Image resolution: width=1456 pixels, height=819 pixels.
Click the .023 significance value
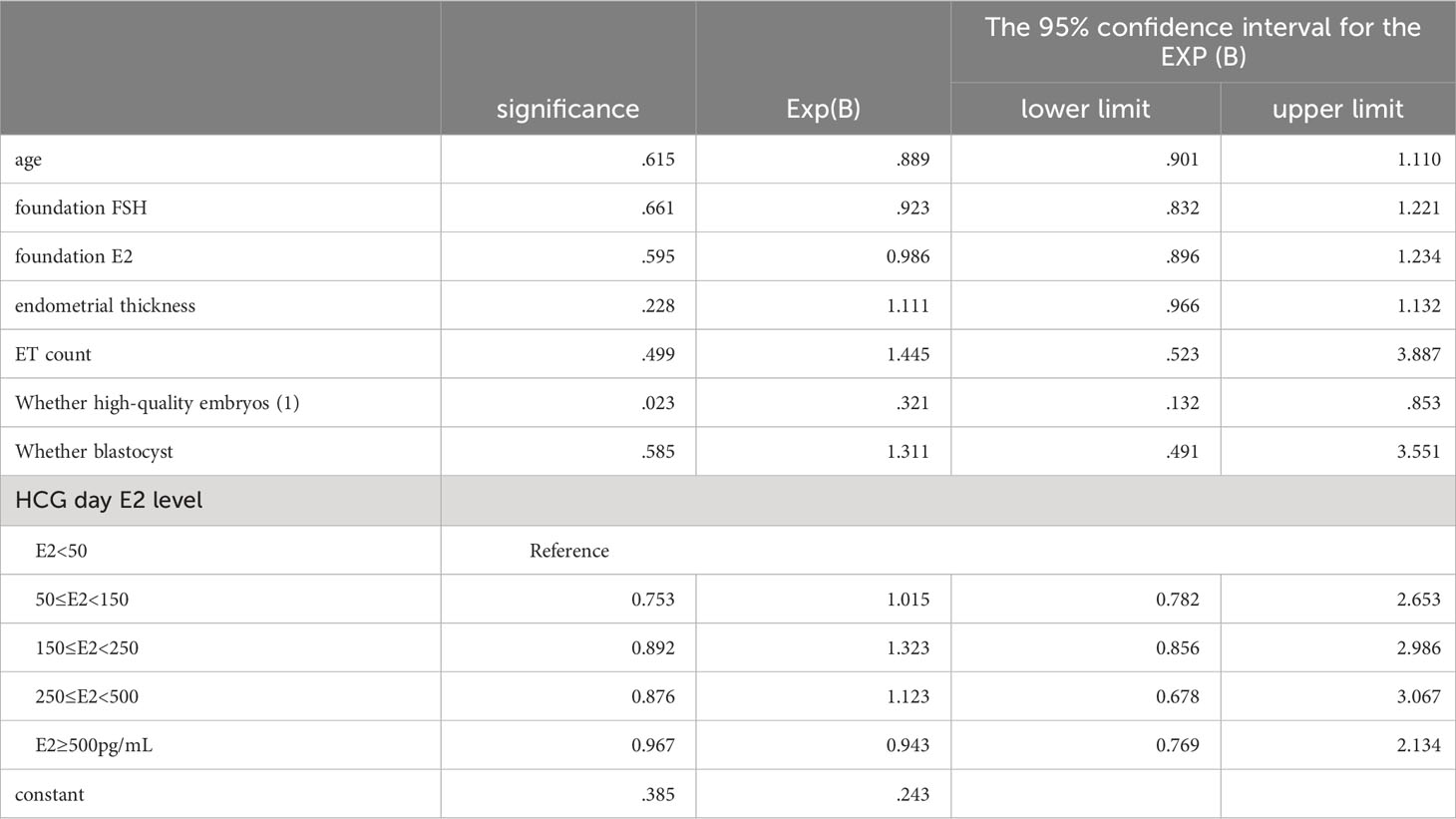[x=658, y=403]
